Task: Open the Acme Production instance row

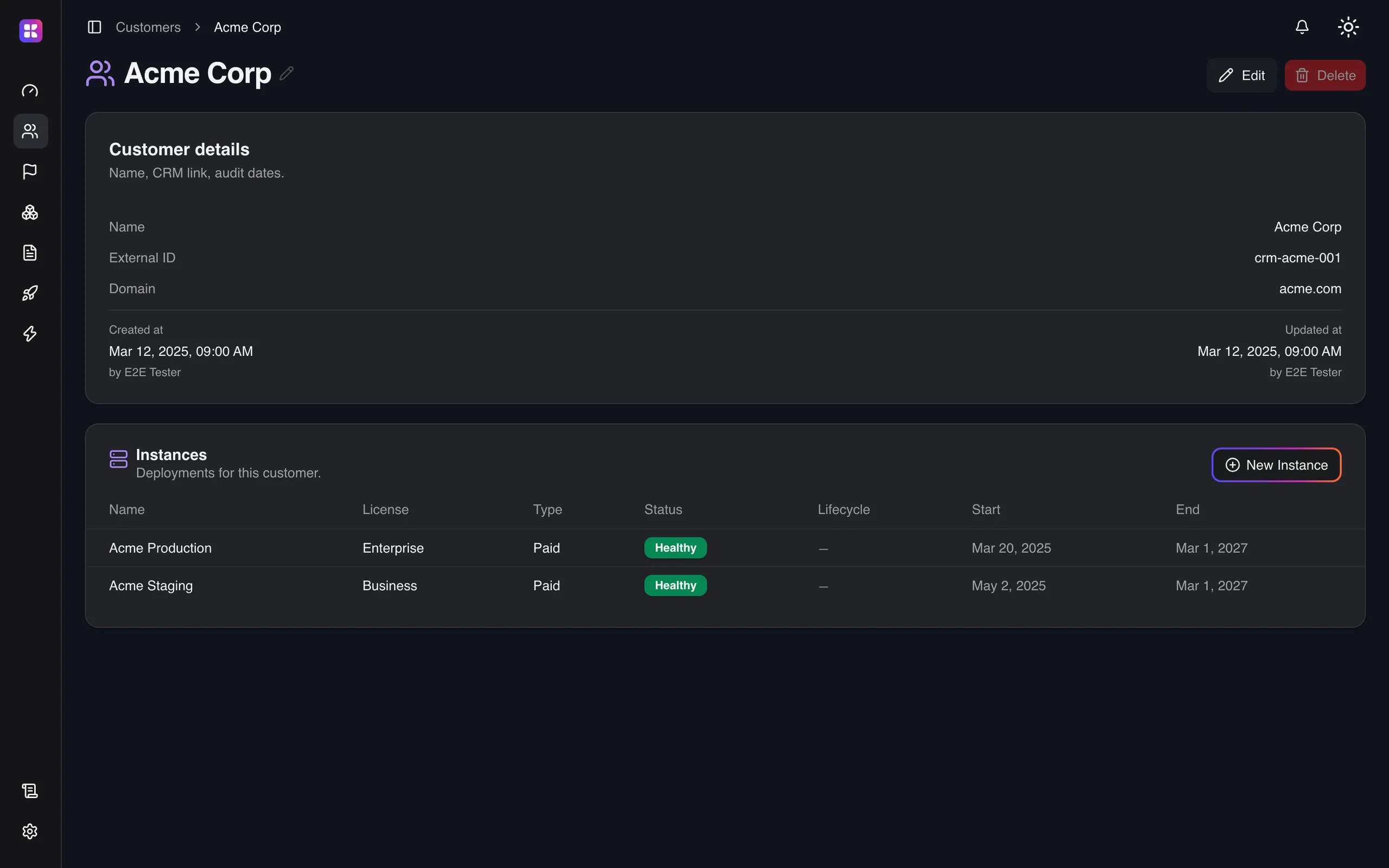Action: coord(725,548)
